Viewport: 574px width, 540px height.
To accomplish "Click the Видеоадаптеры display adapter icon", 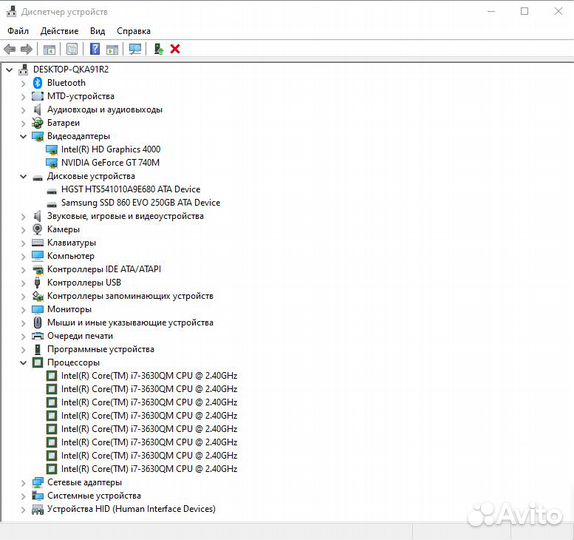I will (x=37, y=136).
